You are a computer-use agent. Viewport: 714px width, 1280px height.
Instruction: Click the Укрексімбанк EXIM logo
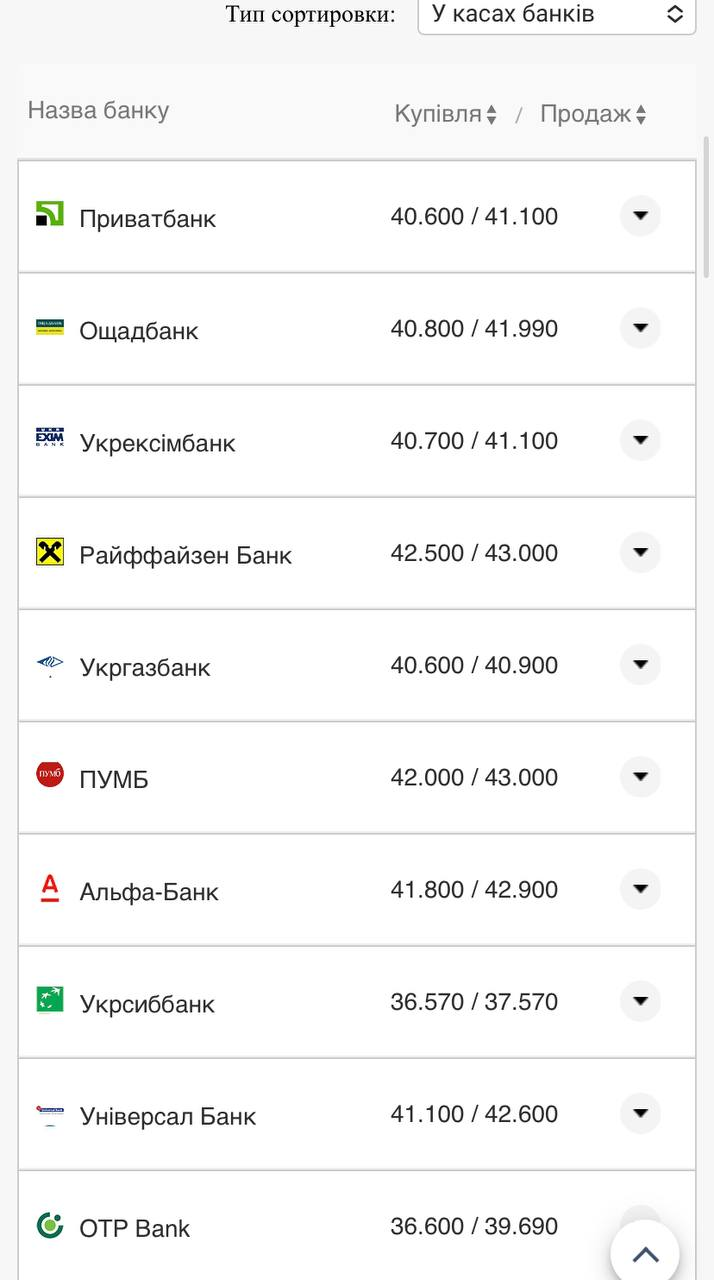tap(49, 439)
